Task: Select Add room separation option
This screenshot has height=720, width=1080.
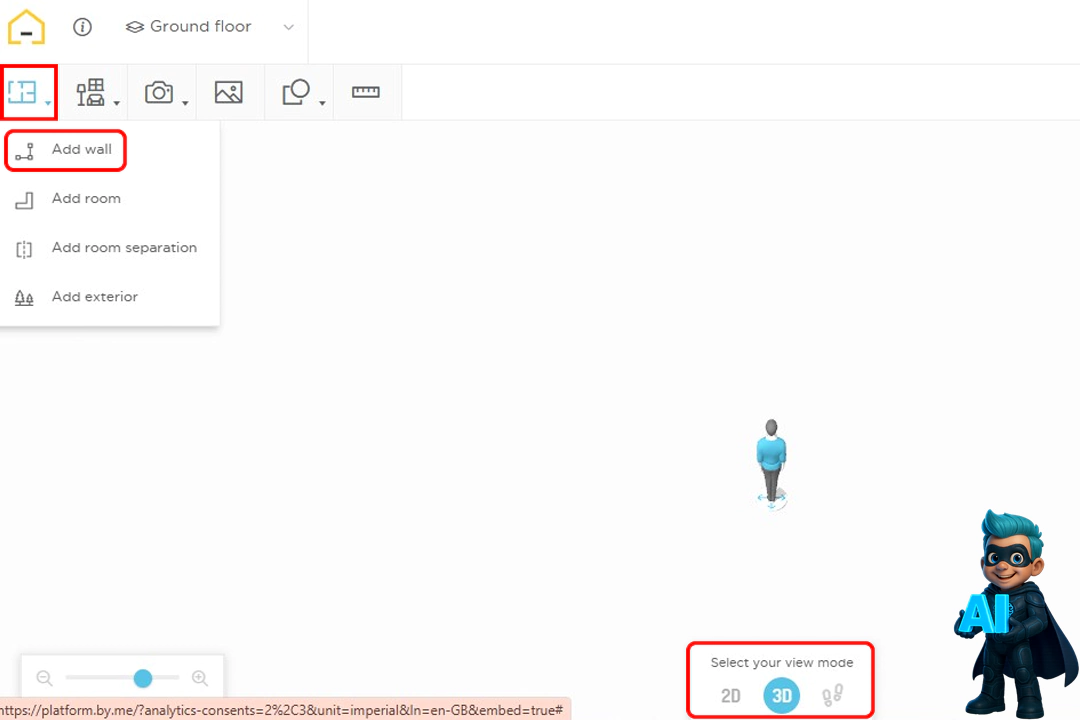Action: (x=124, y=248)
